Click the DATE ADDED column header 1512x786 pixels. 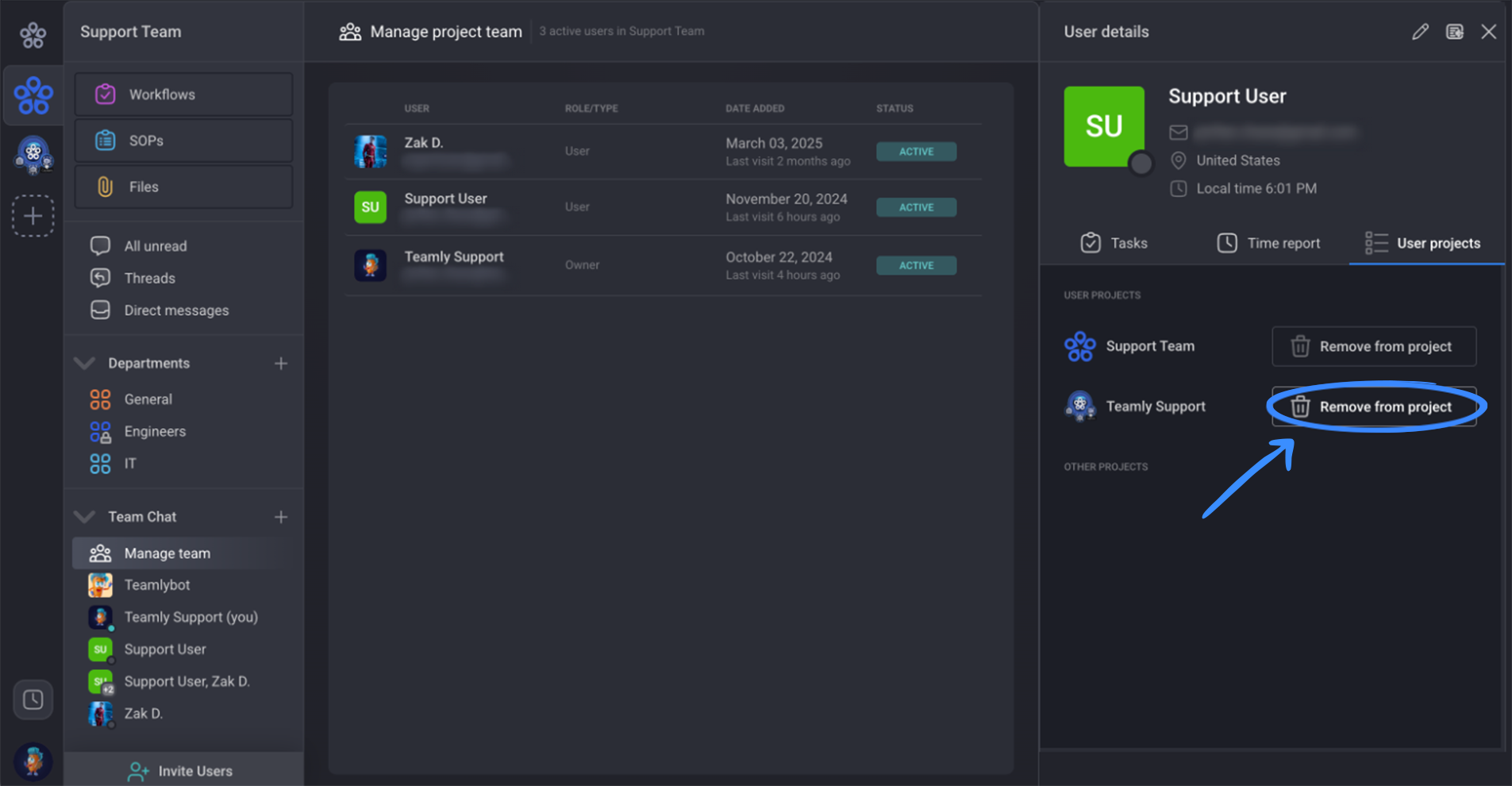click(x=755, y=109)
